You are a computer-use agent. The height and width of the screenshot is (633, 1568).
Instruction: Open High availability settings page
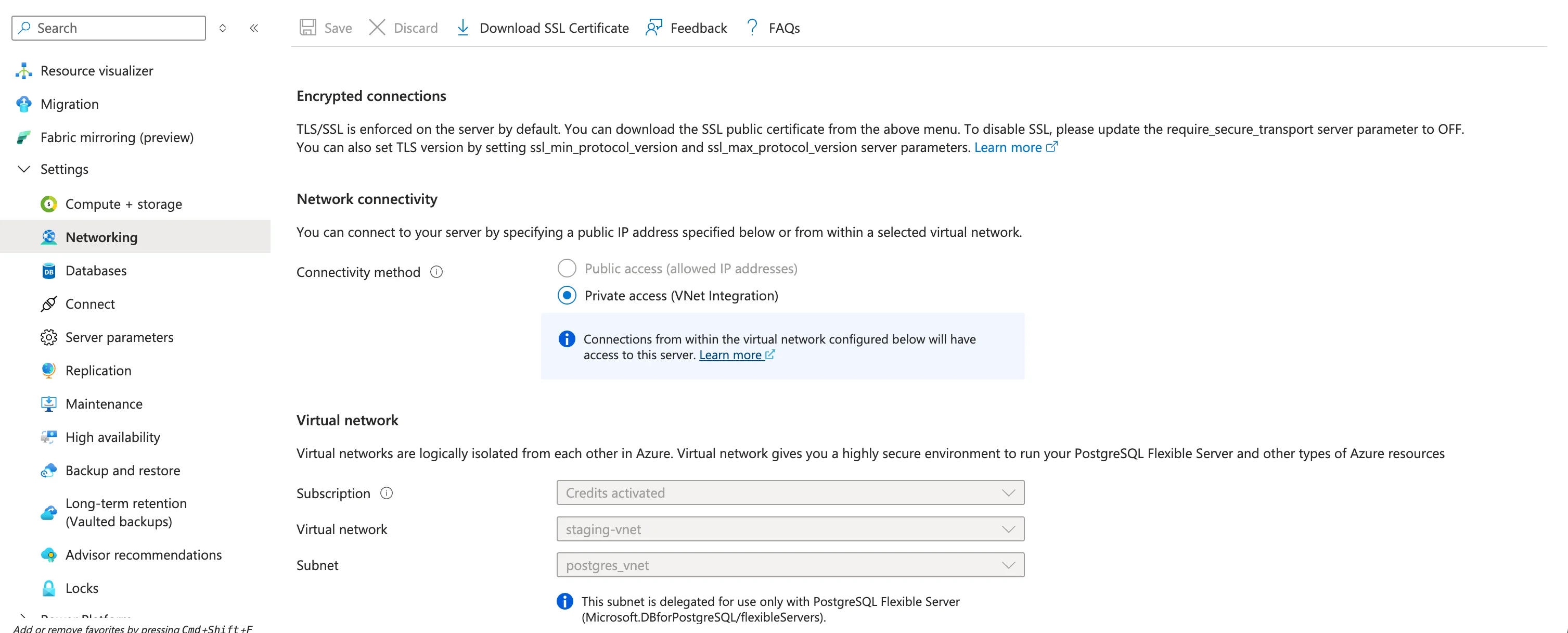pos(112,437)
